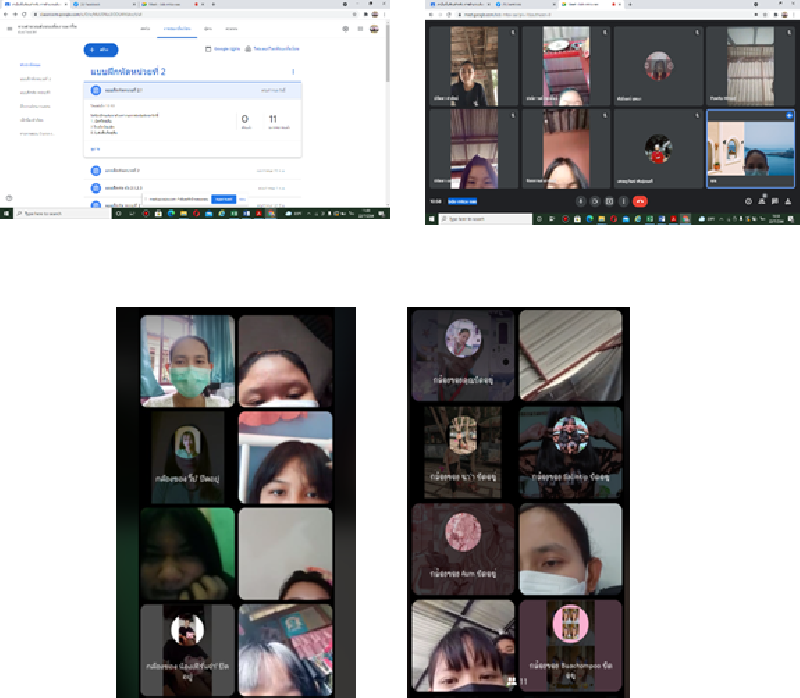Click the blue button in the bottom notification bar

tap(223, 199)
